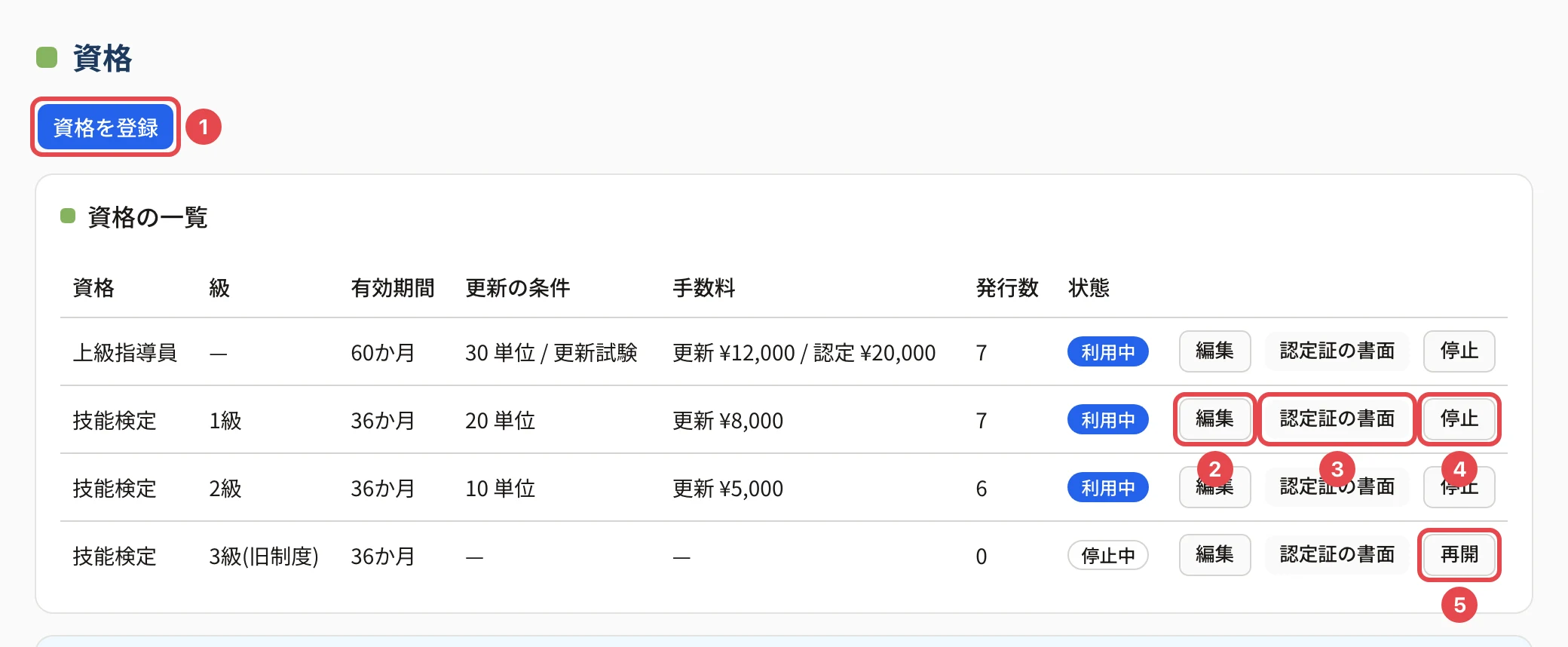Click the 状態 column header
1568x647 pixels.
click(1089, 288)
